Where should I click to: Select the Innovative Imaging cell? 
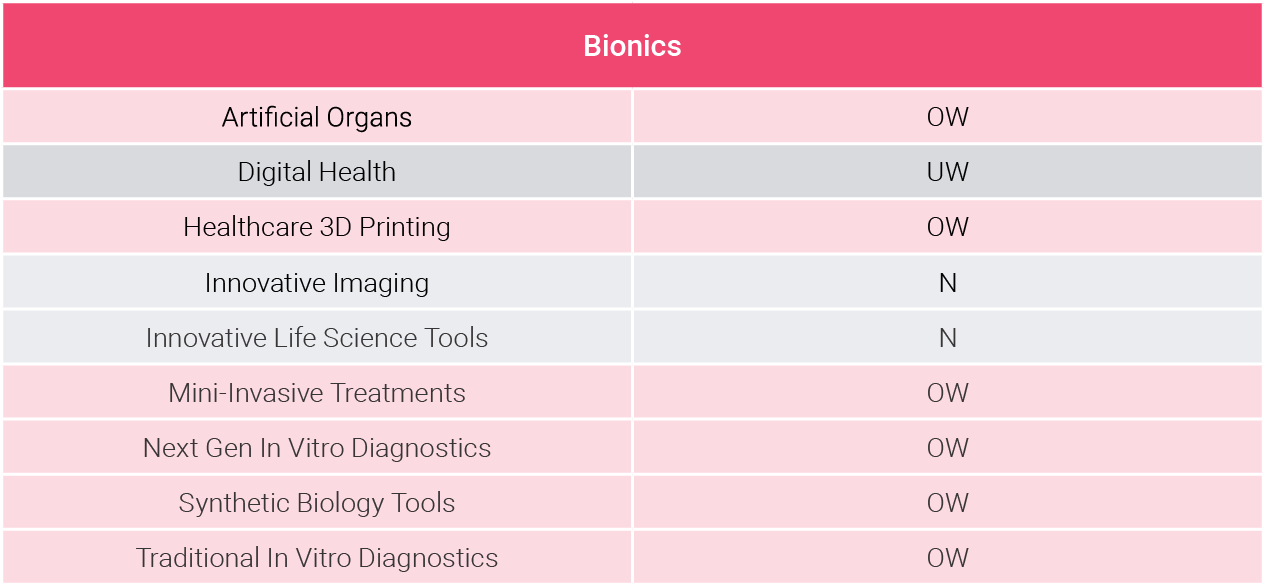pos(317,282)
